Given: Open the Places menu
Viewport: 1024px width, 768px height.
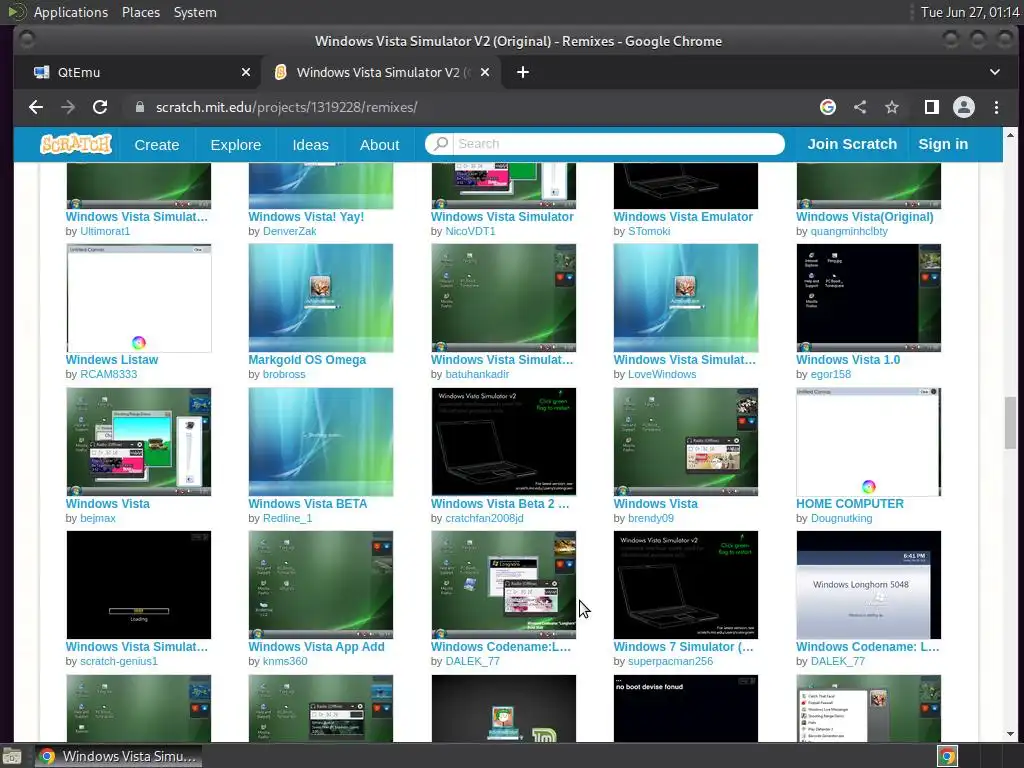Looking at the screenshot, I should (x=140, y=12).
